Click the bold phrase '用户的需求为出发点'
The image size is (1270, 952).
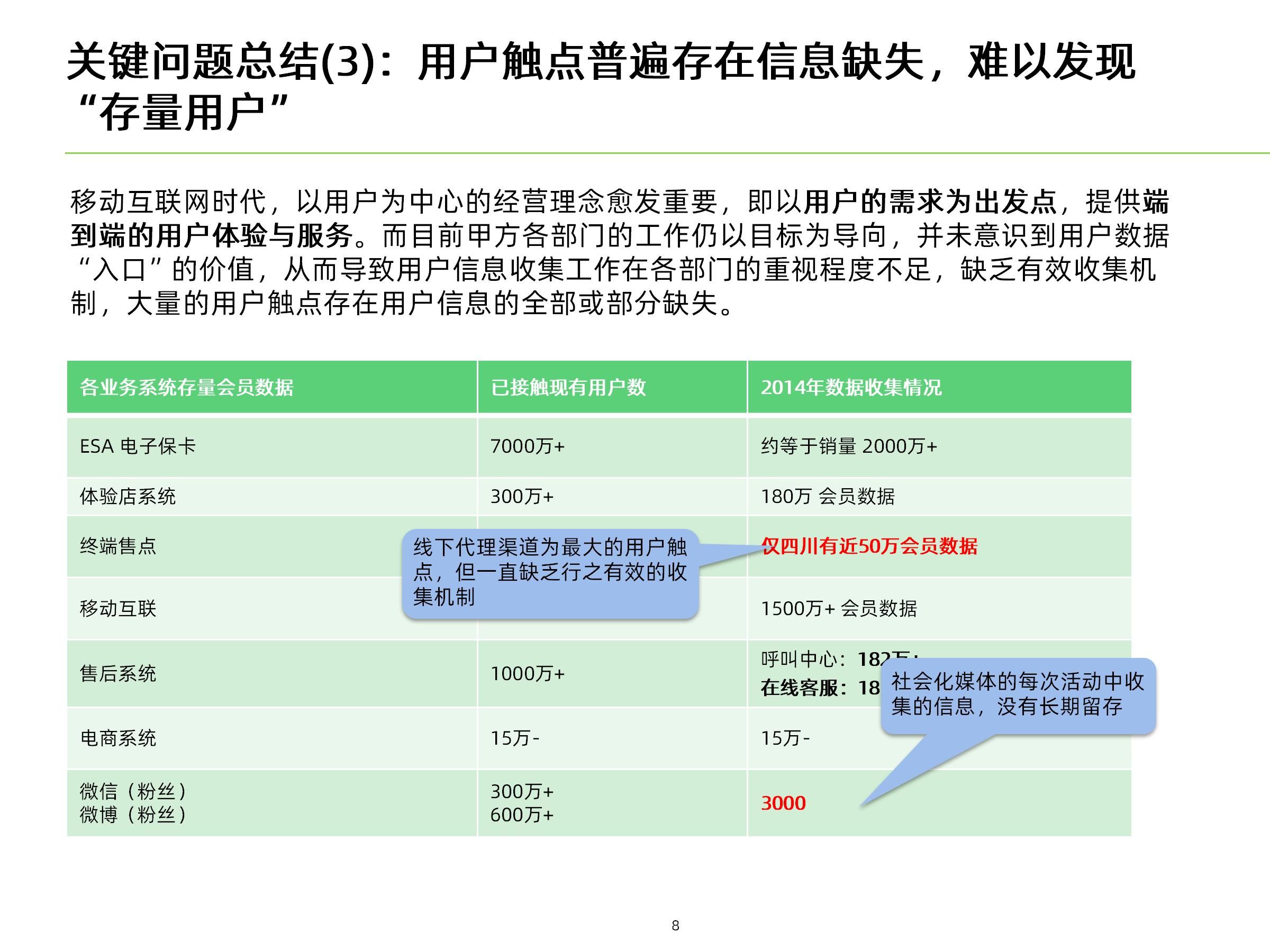tap(930, 202)
